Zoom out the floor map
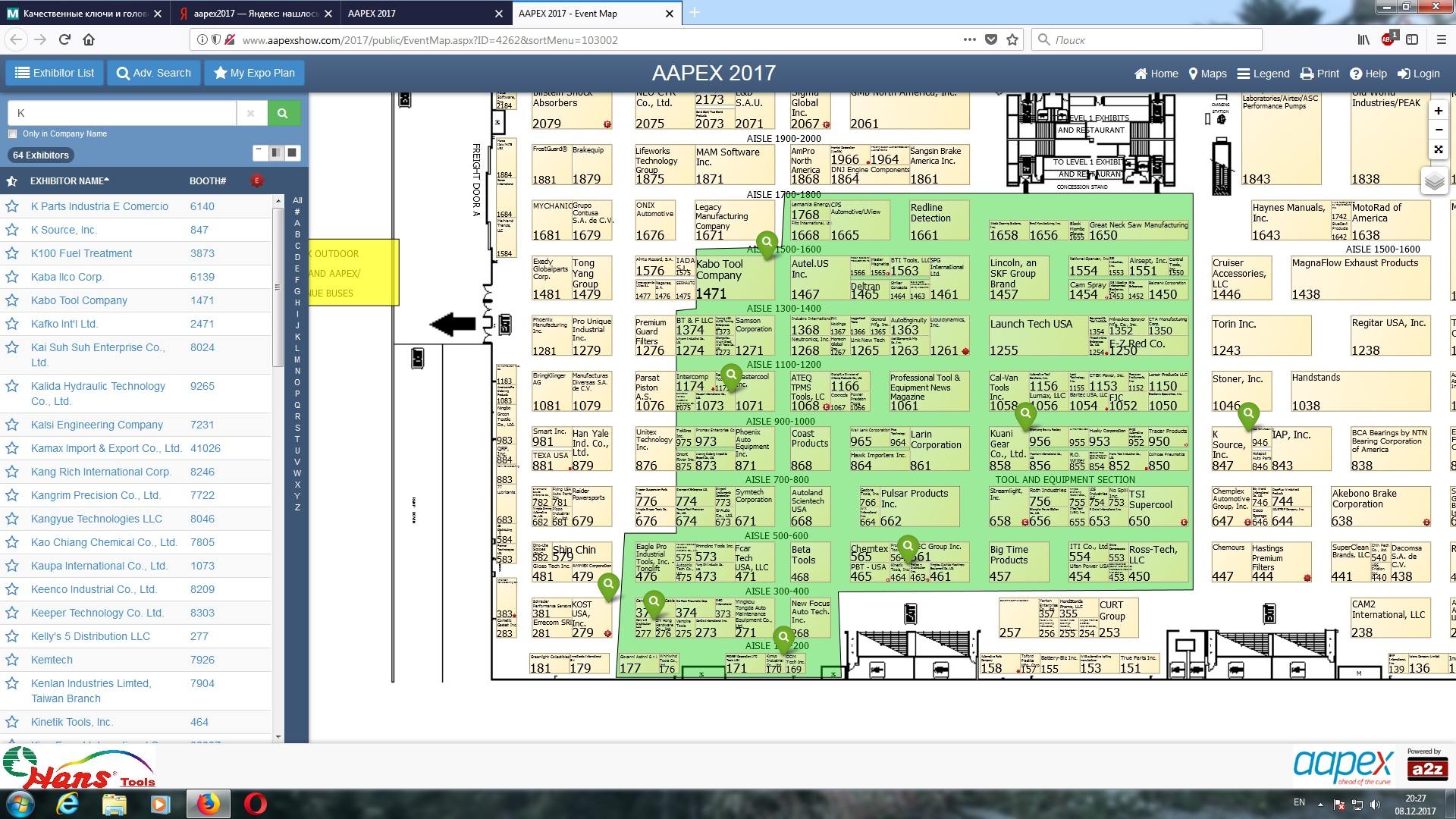 click(1438, 130)
